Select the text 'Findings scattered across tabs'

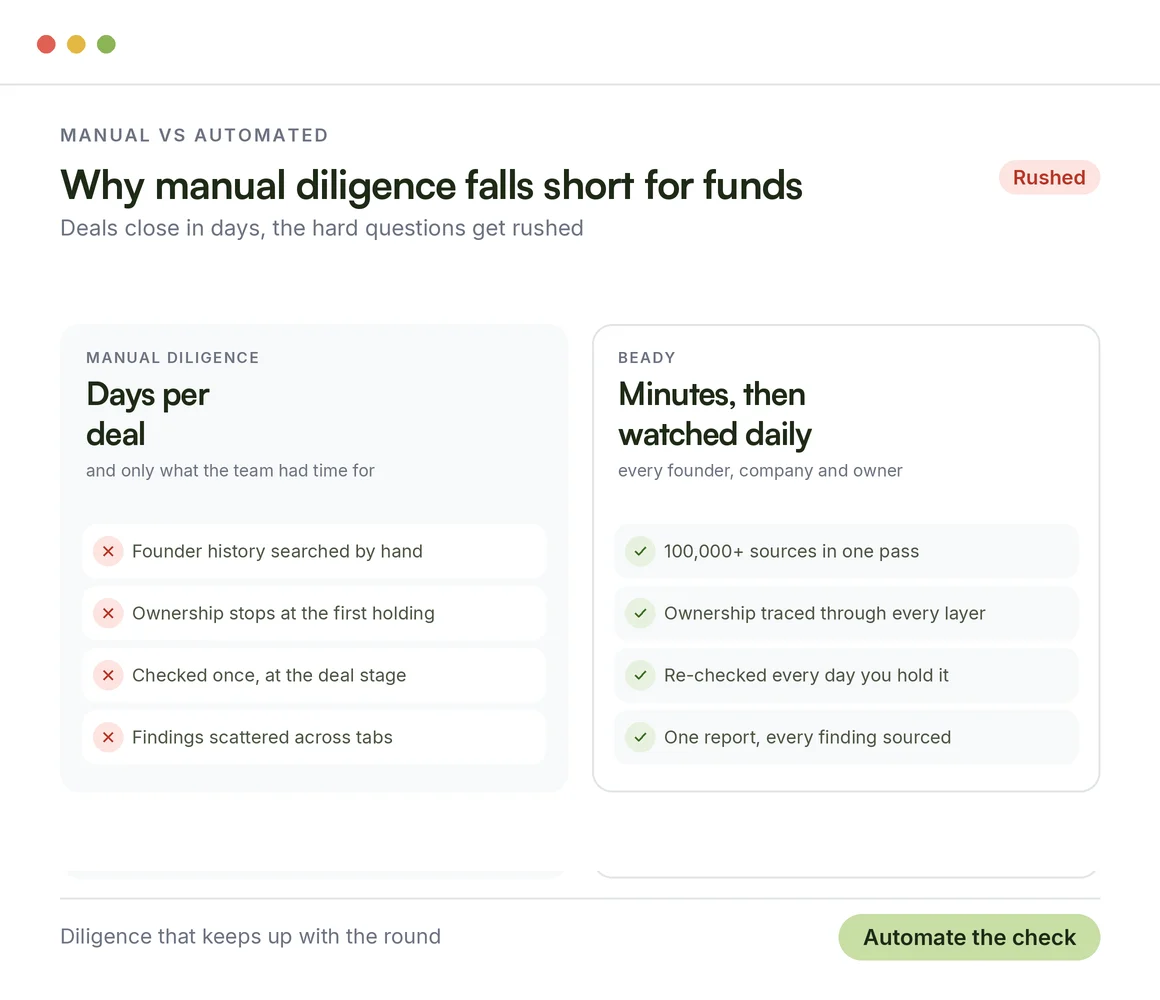coord(262,737)
